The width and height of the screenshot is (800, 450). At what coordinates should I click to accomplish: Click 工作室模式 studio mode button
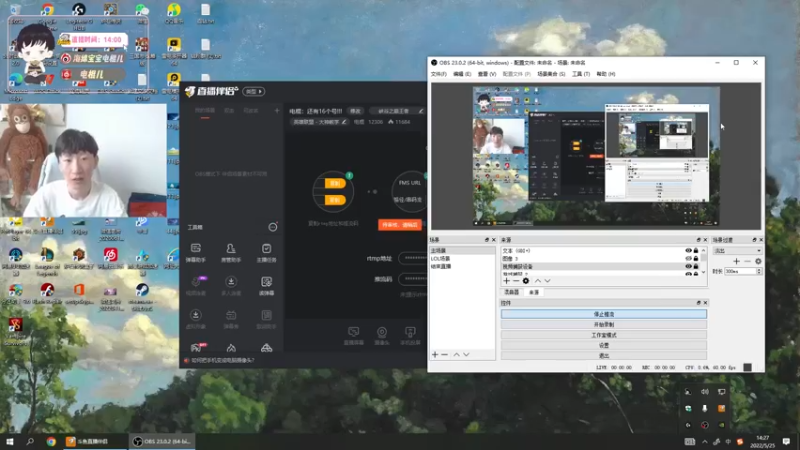(x=604, y=335)
